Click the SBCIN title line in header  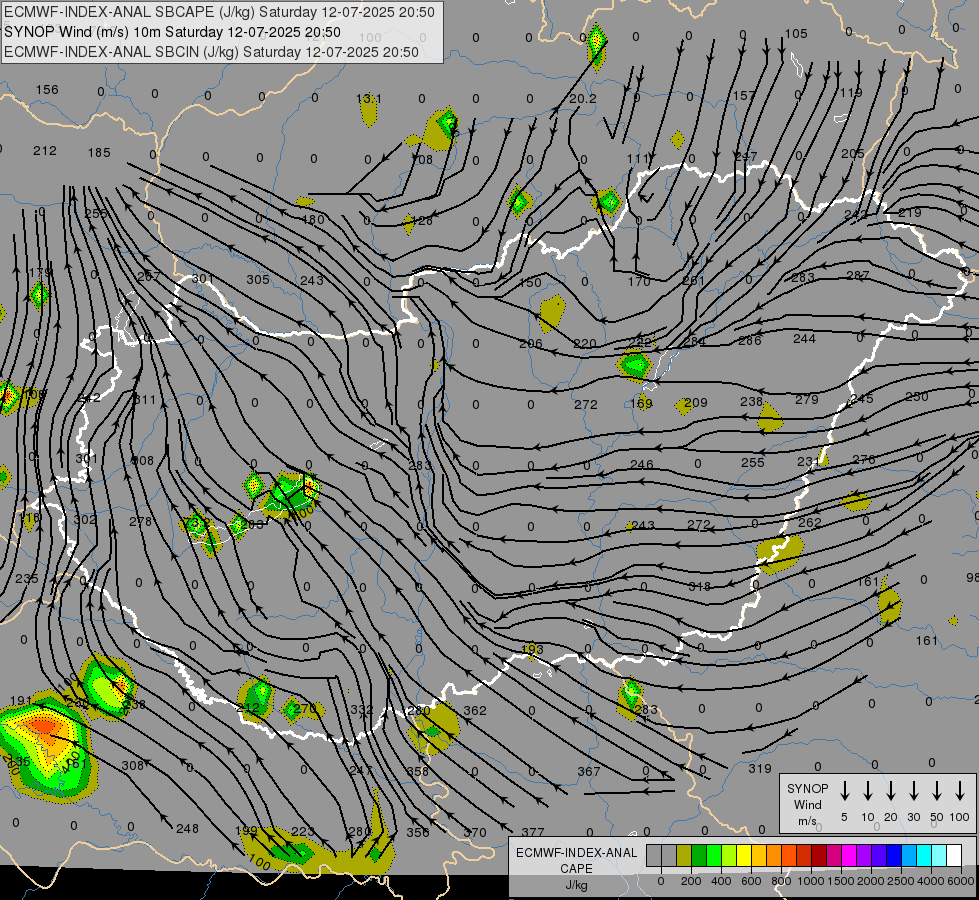click(211, 52)
